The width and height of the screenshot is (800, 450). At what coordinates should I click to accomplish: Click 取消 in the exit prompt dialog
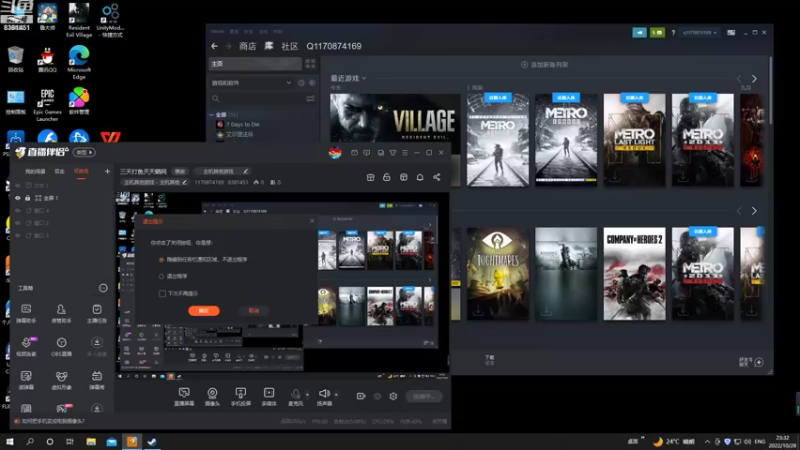[254, 311]
